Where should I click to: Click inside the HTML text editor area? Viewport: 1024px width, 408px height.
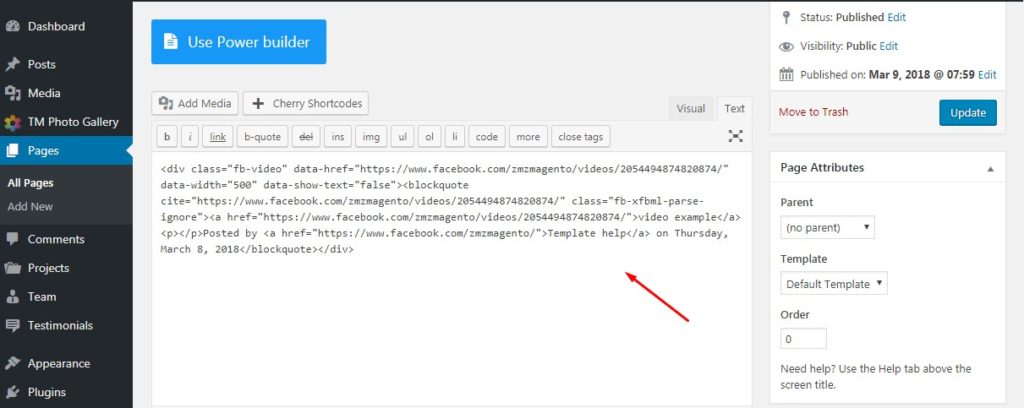click(x=451, y=279)
